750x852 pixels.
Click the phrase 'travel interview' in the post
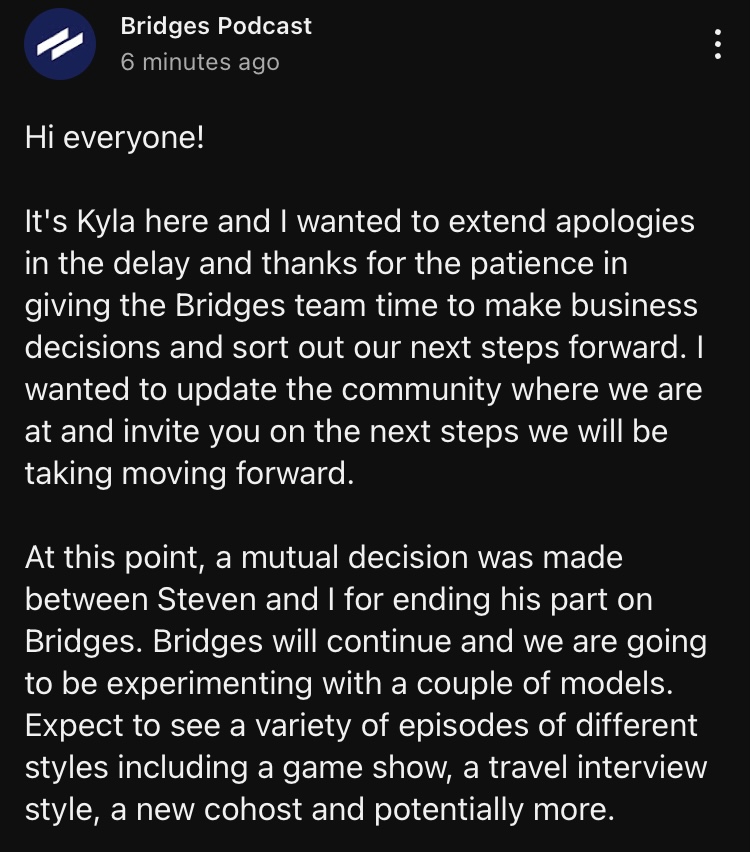597,767
